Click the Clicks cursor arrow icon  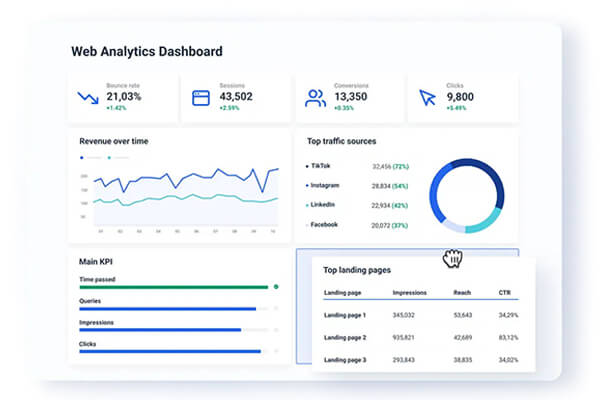(428, 98)
